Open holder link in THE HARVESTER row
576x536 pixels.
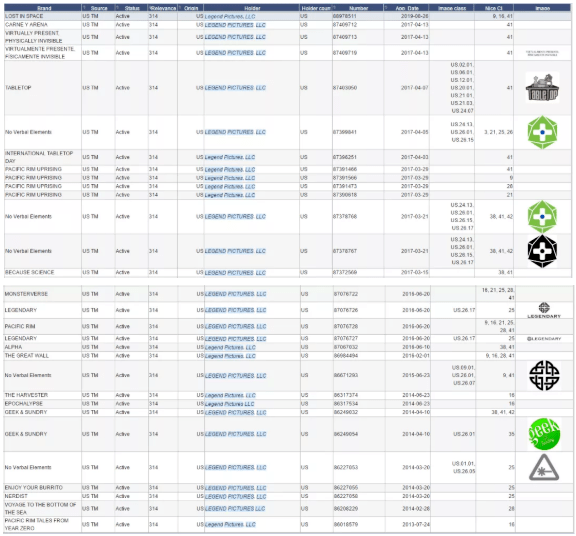tap(230, 395)
